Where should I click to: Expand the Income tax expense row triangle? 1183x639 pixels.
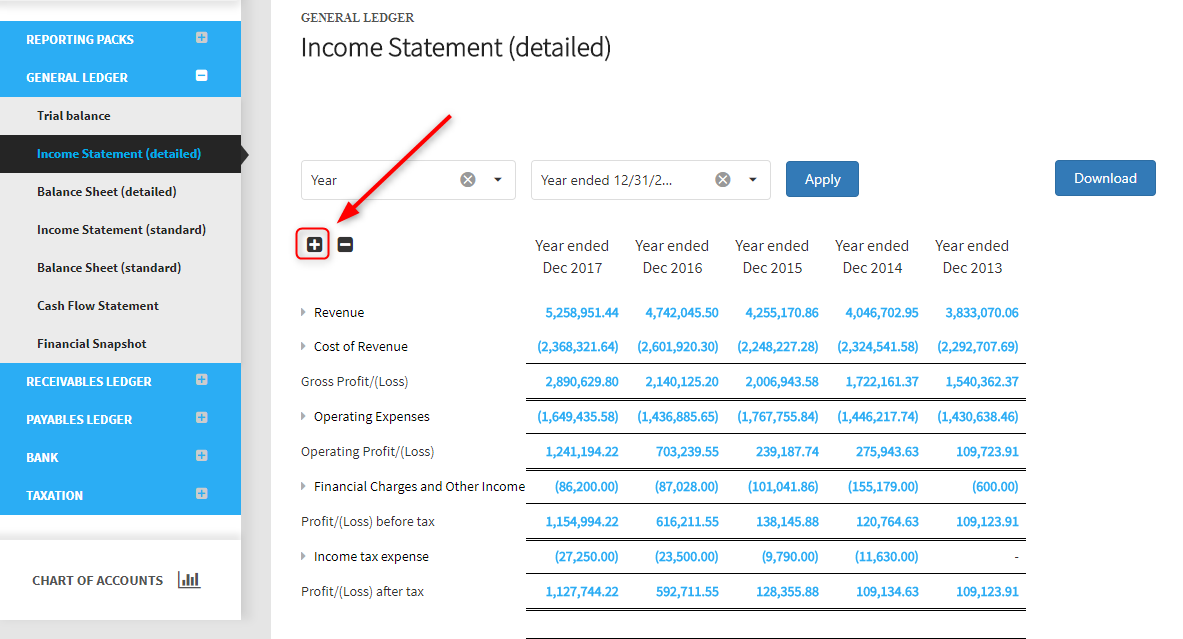303,556
